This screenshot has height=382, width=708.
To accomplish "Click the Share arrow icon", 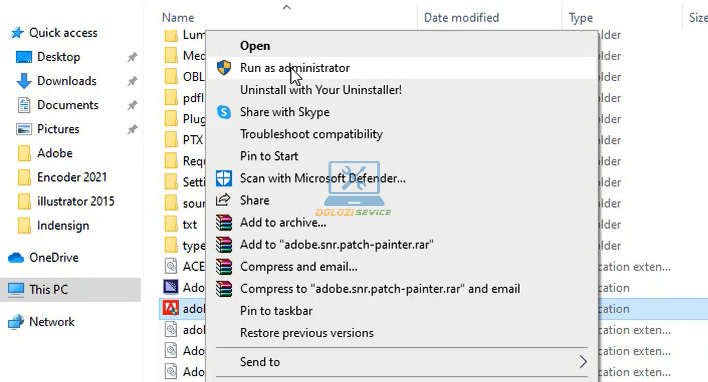I will tap(223, 200).
